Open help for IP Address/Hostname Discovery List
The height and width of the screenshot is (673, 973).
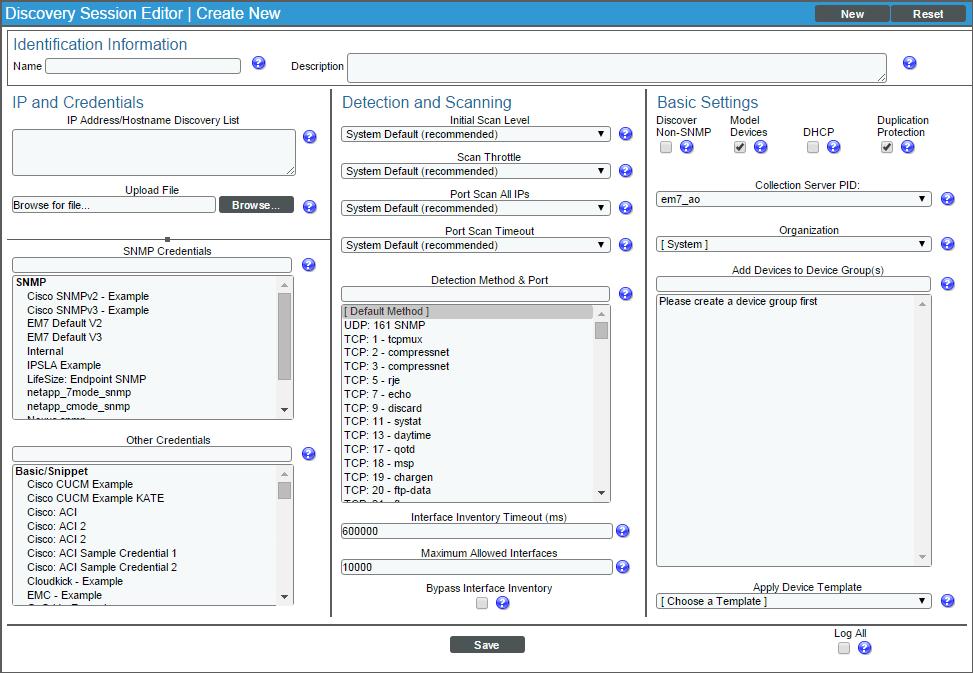coord(309,137)
